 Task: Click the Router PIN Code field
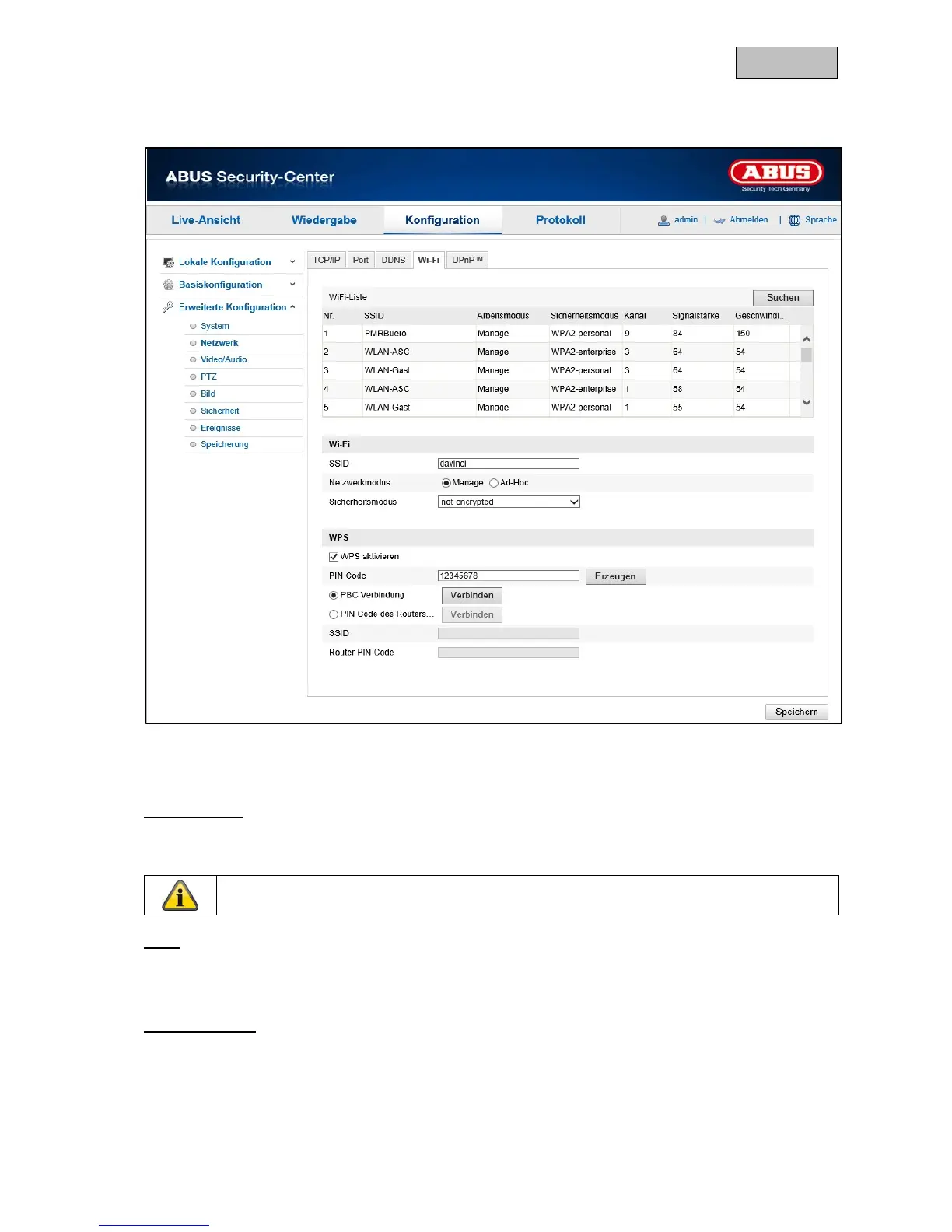pos(509,653)
